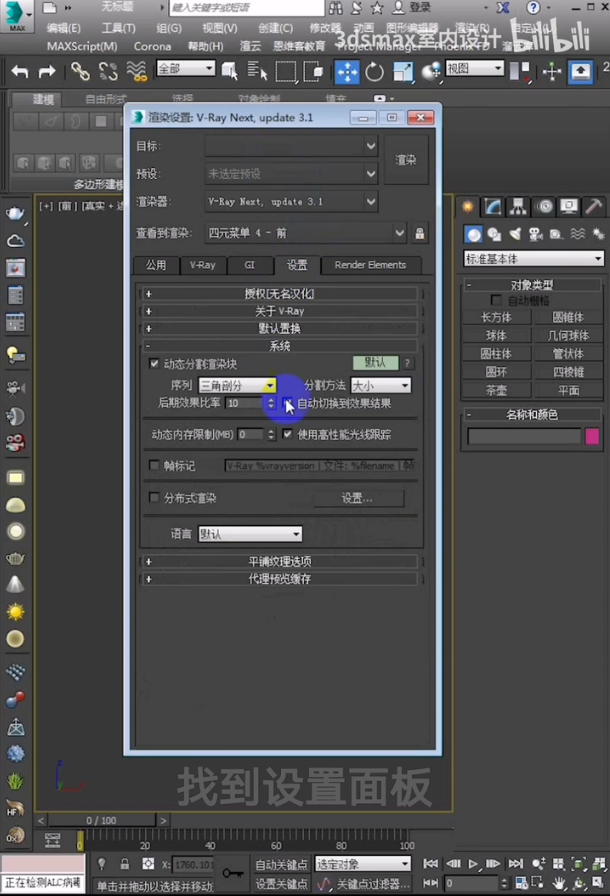Toggle the 动态分割渲染块 checkbox
Image resolution: width=610 pixels, height=896 pixels.
tap(154, 364)
